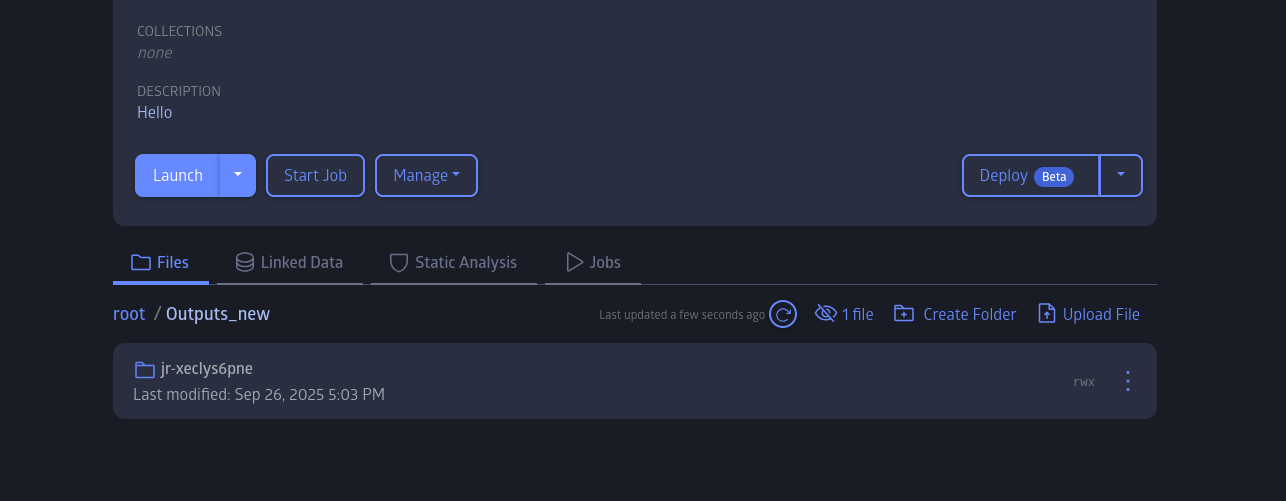Click the play icon on Jobs tab
Viewport: 1286px width, 501px height.
pyautogui.click(x=574, y=263)
